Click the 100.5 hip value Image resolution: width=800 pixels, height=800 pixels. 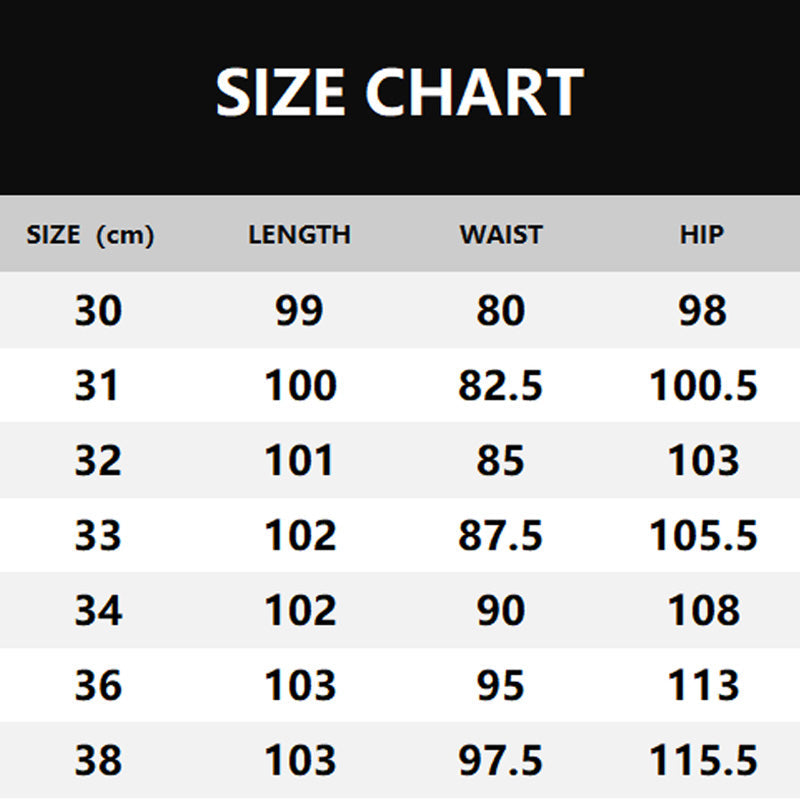[x=703, y=385]
